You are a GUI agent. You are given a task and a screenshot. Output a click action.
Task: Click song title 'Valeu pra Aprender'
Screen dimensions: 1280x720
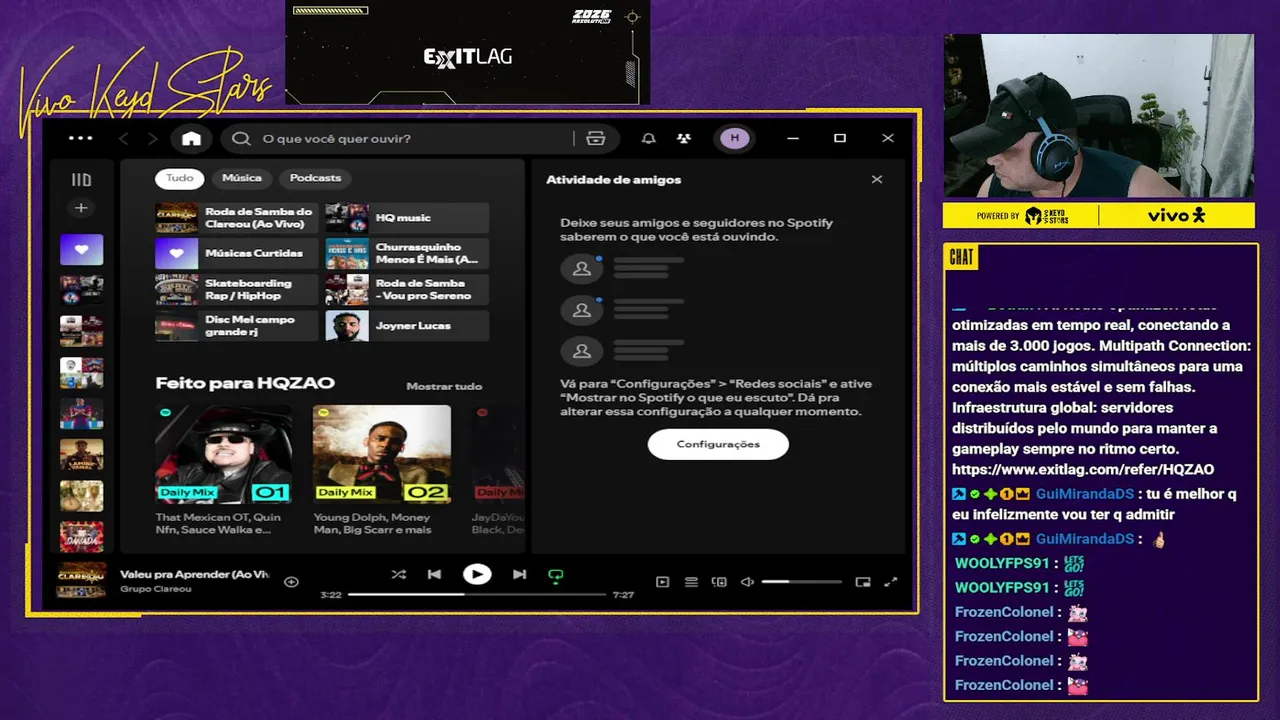pyautogui.click(x=195, y=575)
